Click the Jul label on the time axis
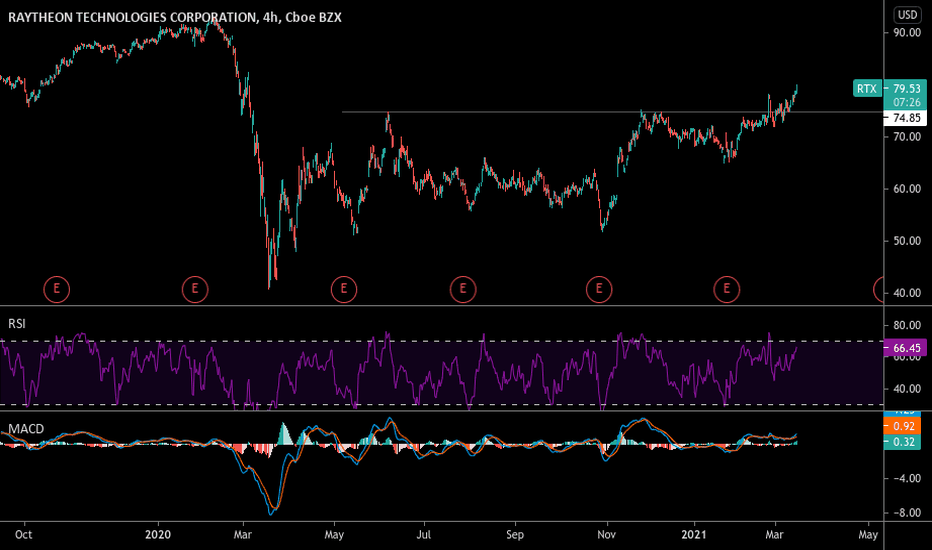Image resolution: width=932 pixels, height=550 pixels. pos(423,534)
